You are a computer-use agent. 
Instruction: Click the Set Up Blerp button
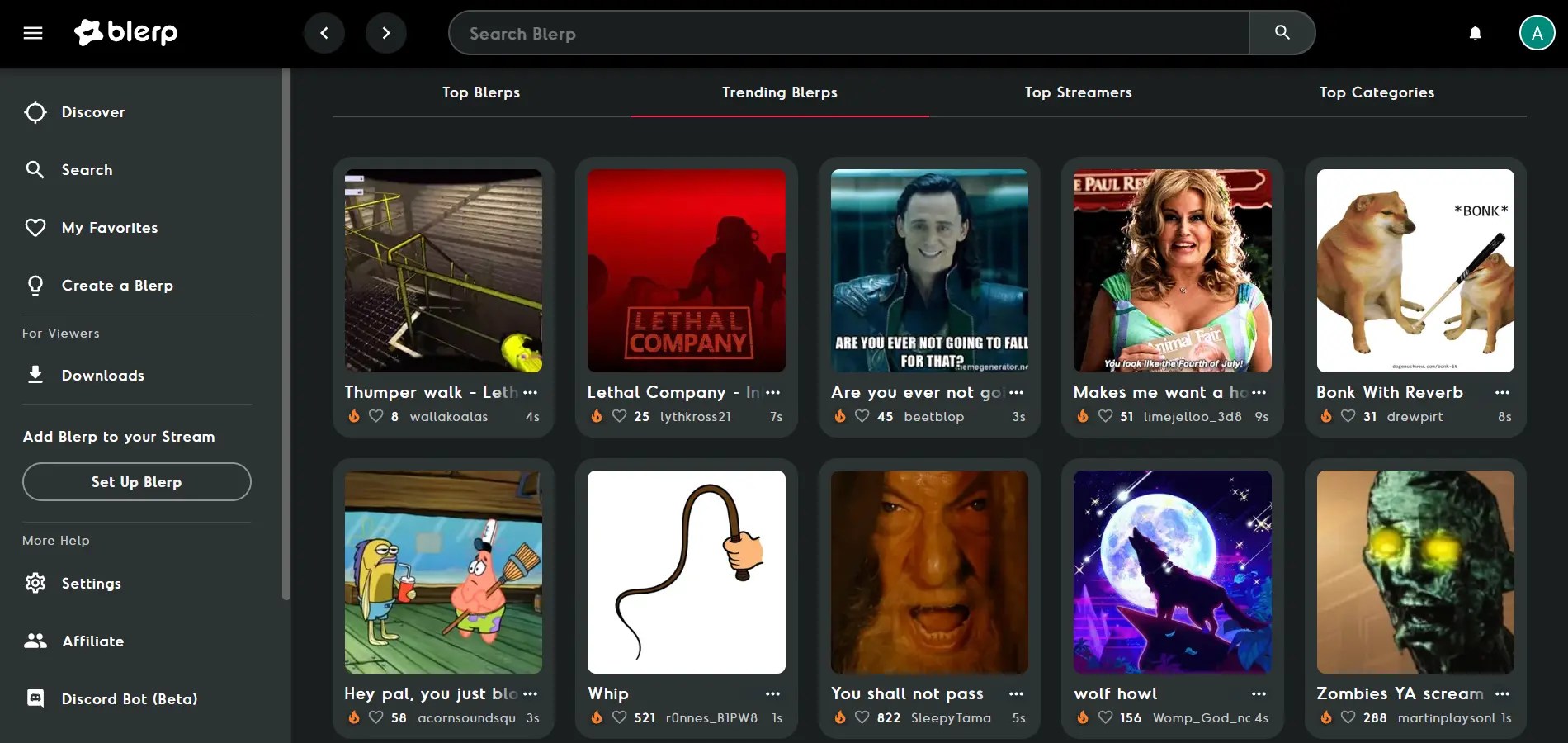pos(137,482)
